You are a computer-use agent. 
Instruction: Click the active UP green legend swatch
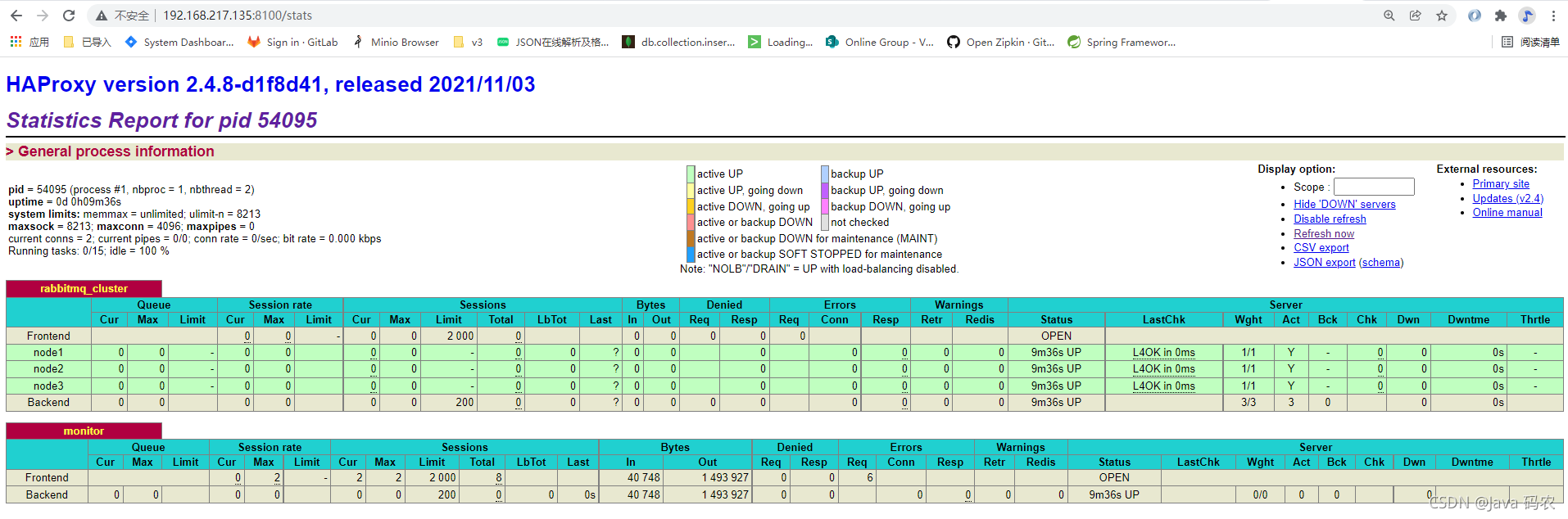coord(691,174)
